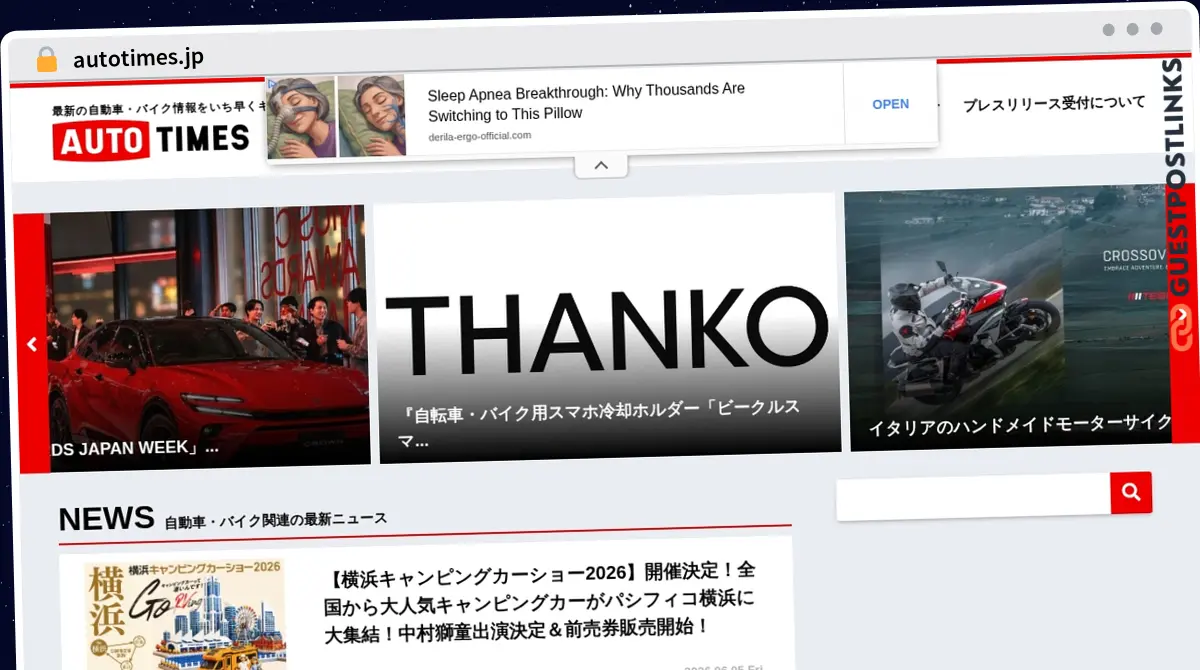
Task: Open the 横浜キャンピングカーショー2026 article headline
Action: click(x=540, y=602)
